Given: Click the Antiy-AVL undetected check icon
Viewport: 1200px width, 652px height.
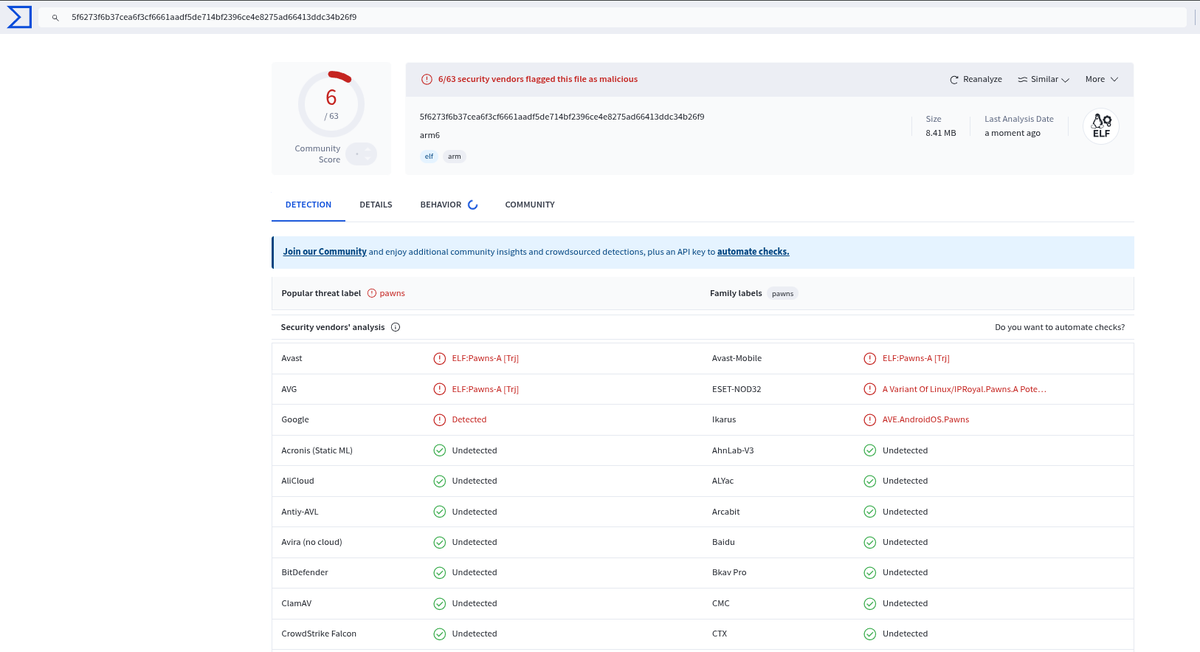Looking at the screenshot, I should (439, 512).
